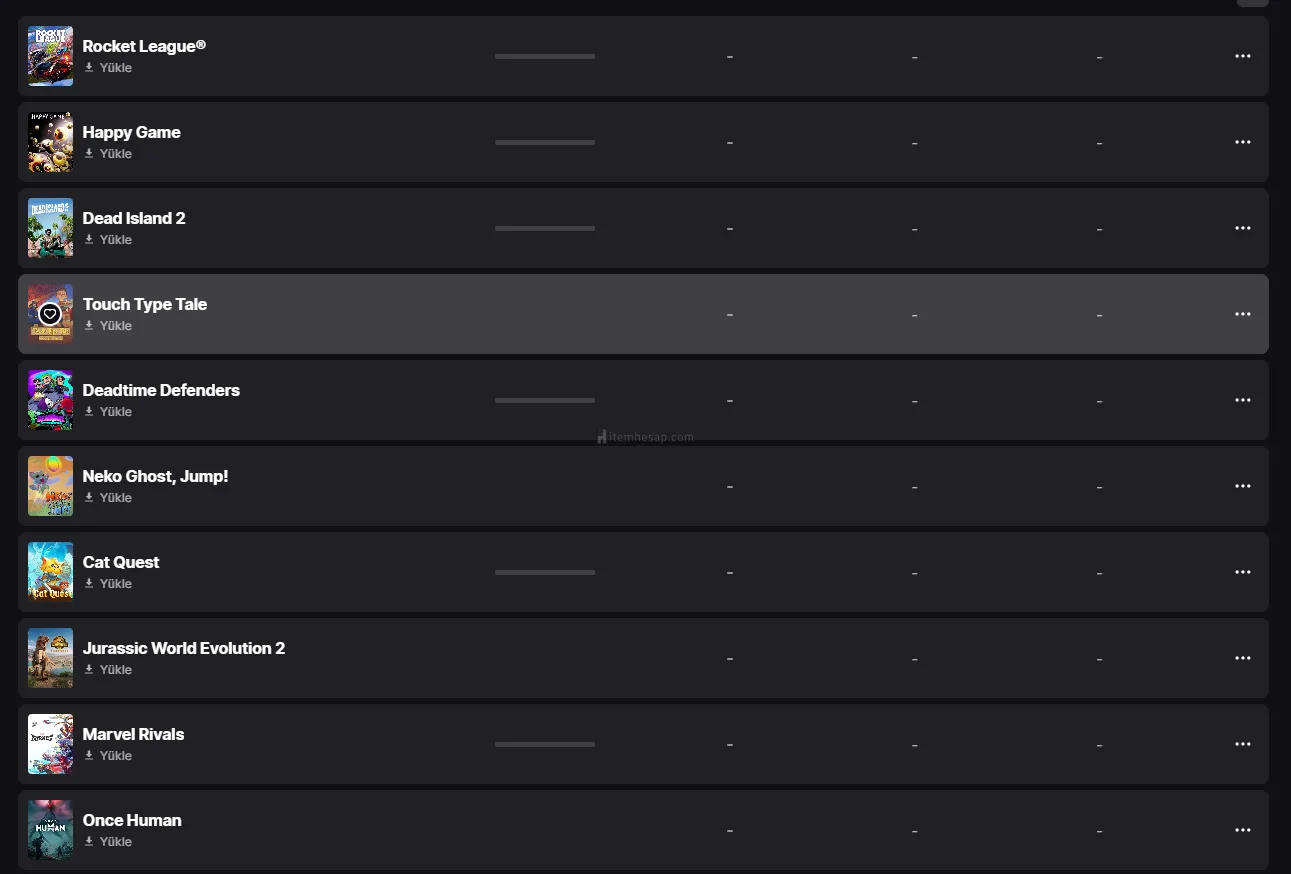The image size is (1291, 874).
Task: Open more options for Marvel Rivals
Action: 1242,744
